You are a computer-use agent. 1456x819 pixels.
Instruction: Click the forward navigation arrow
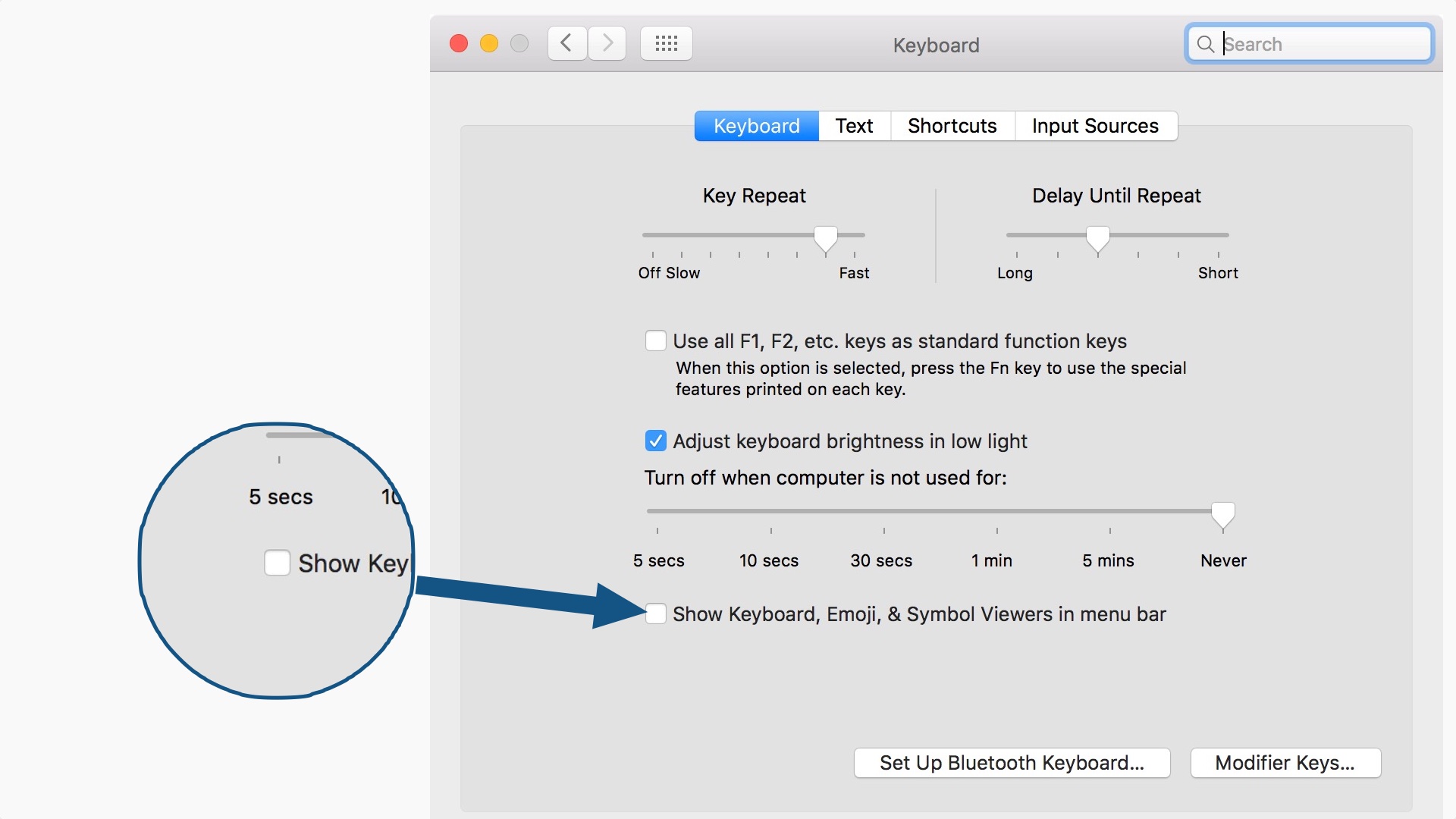(606, 43)
